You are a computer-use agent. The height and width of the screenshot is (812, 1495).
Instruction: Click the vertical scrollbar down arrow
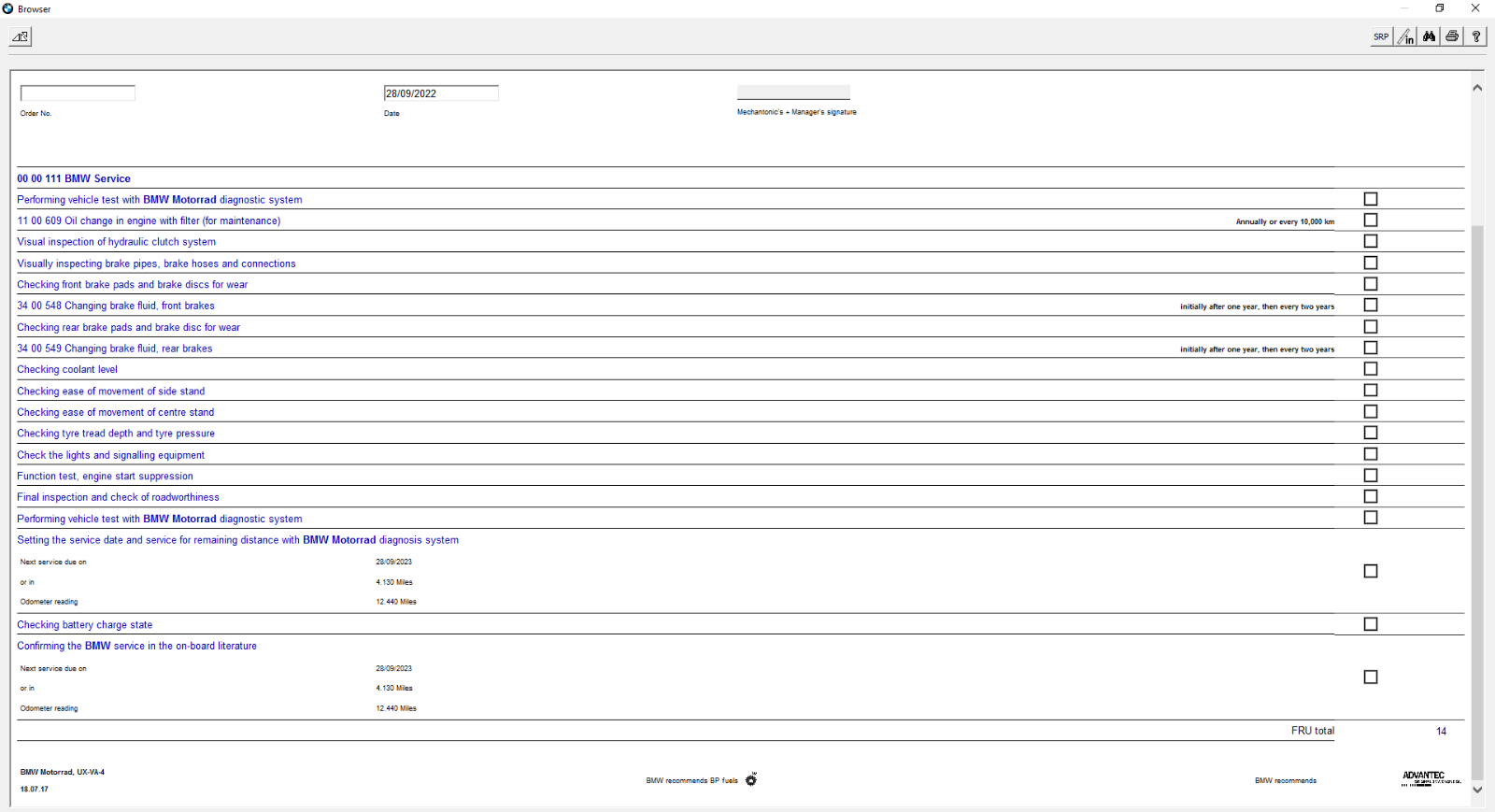point(1477,790)
